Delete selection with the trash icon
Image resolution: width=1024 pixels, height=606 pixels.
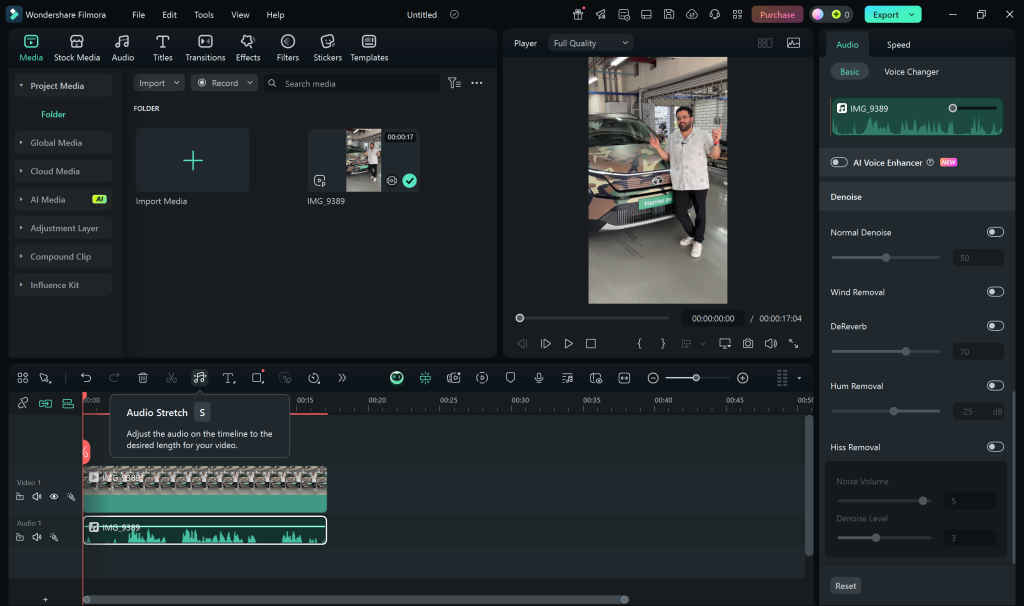[143, 377]
